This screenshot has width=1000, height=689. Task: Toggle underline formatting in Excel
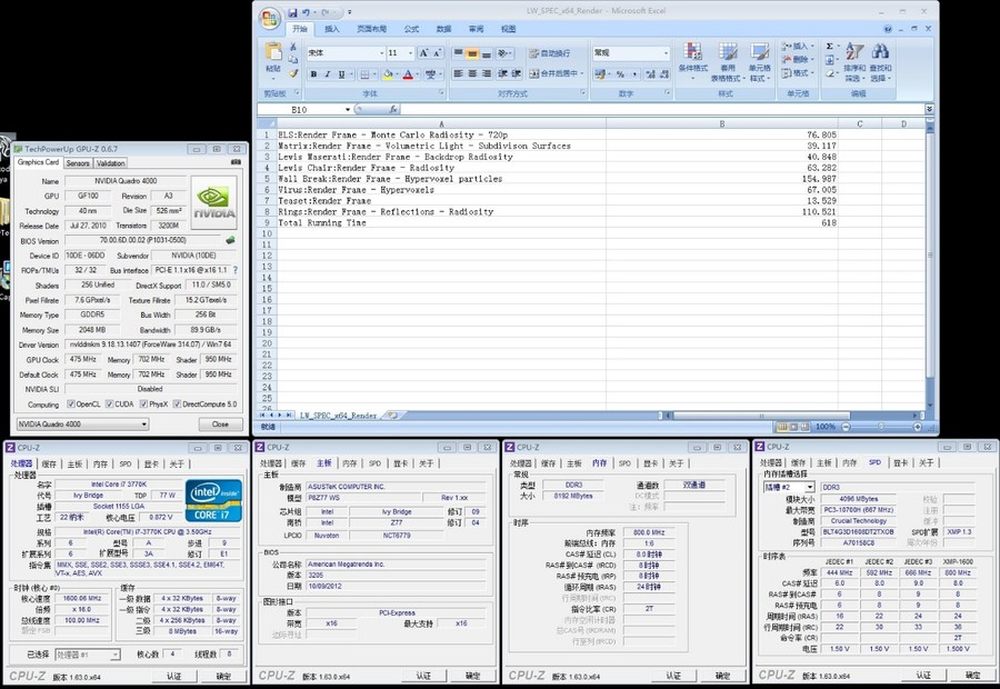pos(341,75)
